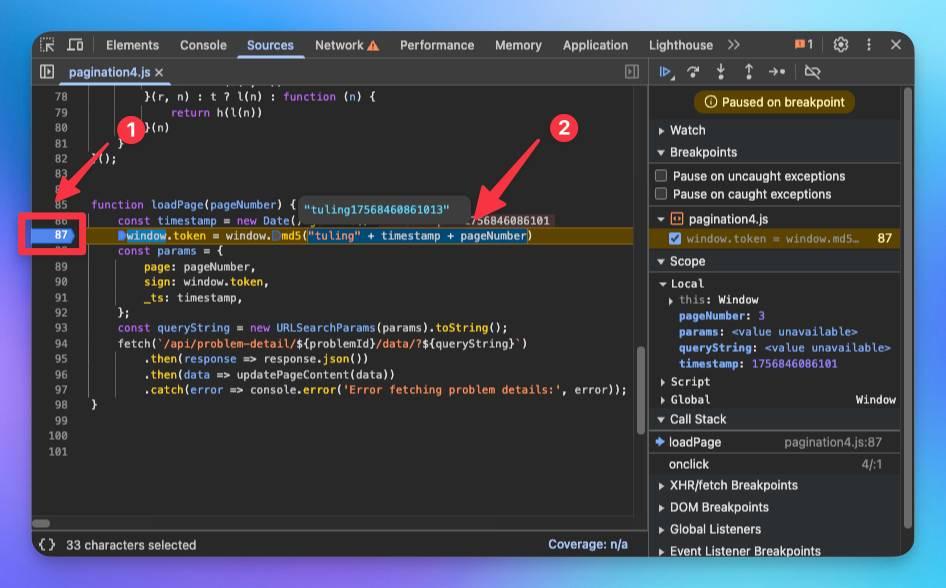
Task: Close the DevTools panel
Action: click(896, 45)
